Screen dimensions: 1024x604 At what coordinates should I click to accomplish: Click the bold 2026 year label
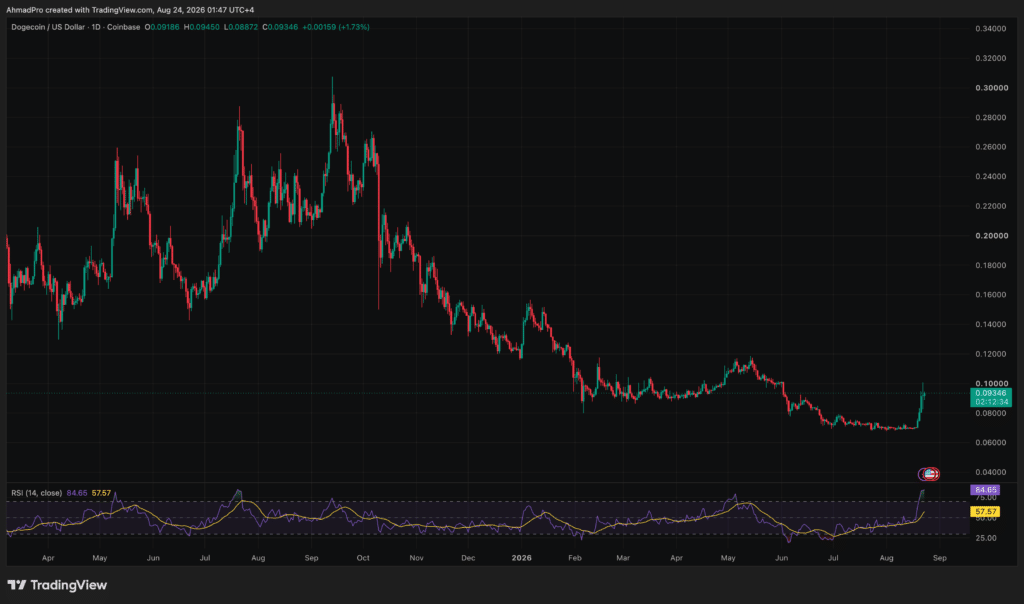(522, 558)
